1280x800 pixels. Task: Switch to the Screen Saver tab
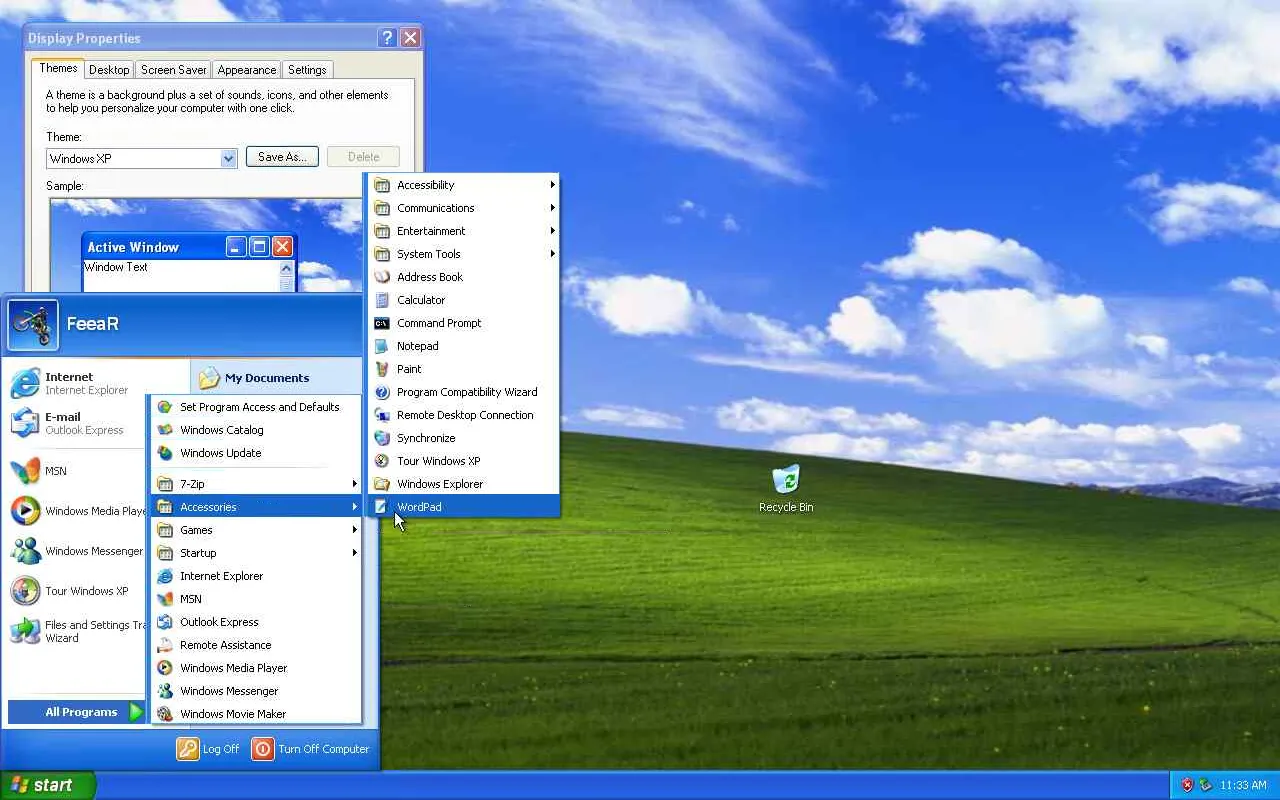(x=174, y=70)
